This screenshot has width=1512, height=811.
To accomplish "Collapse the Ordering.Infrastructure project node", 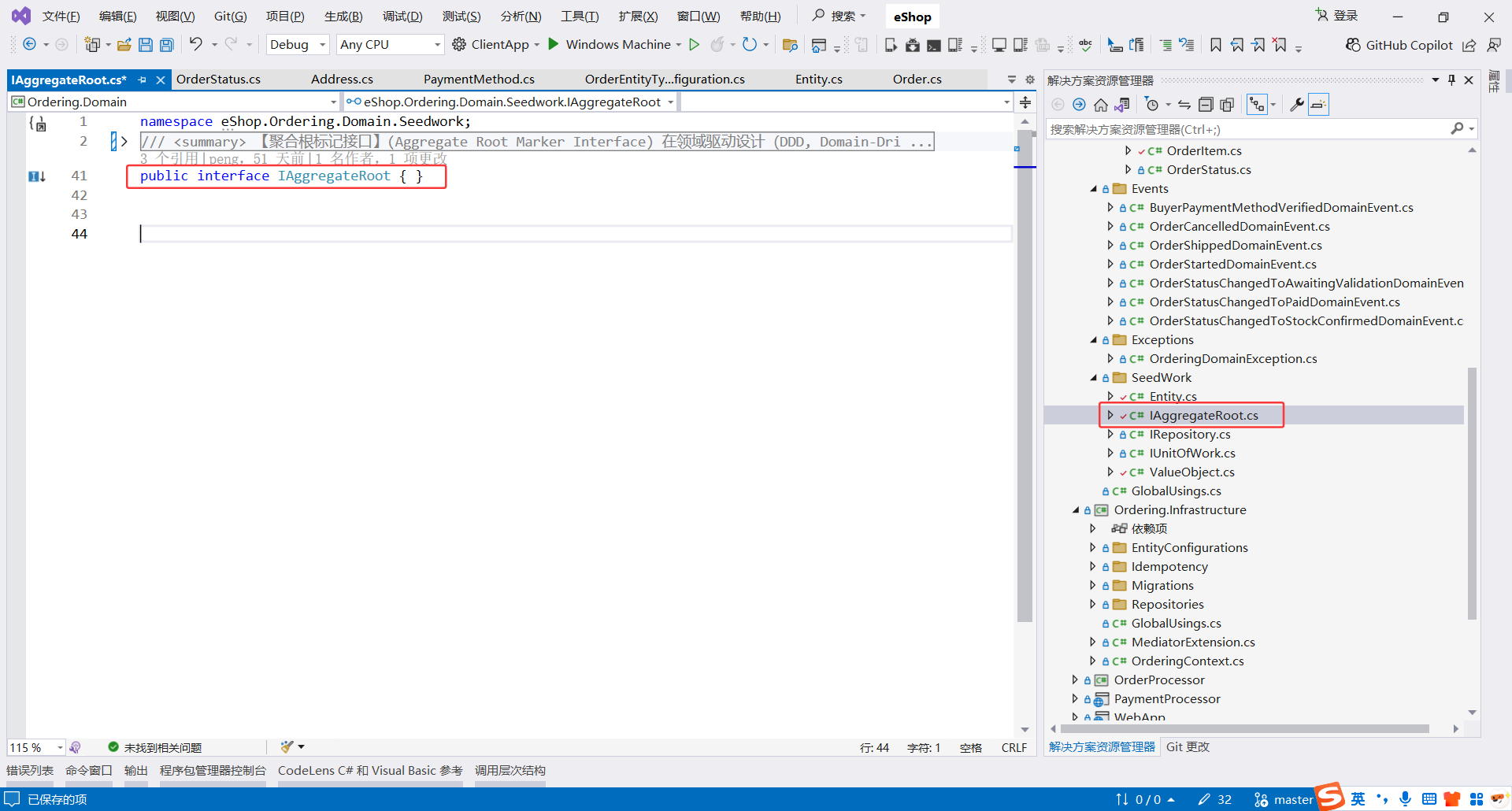I will pyautogui.click(x=1076, y=510).
